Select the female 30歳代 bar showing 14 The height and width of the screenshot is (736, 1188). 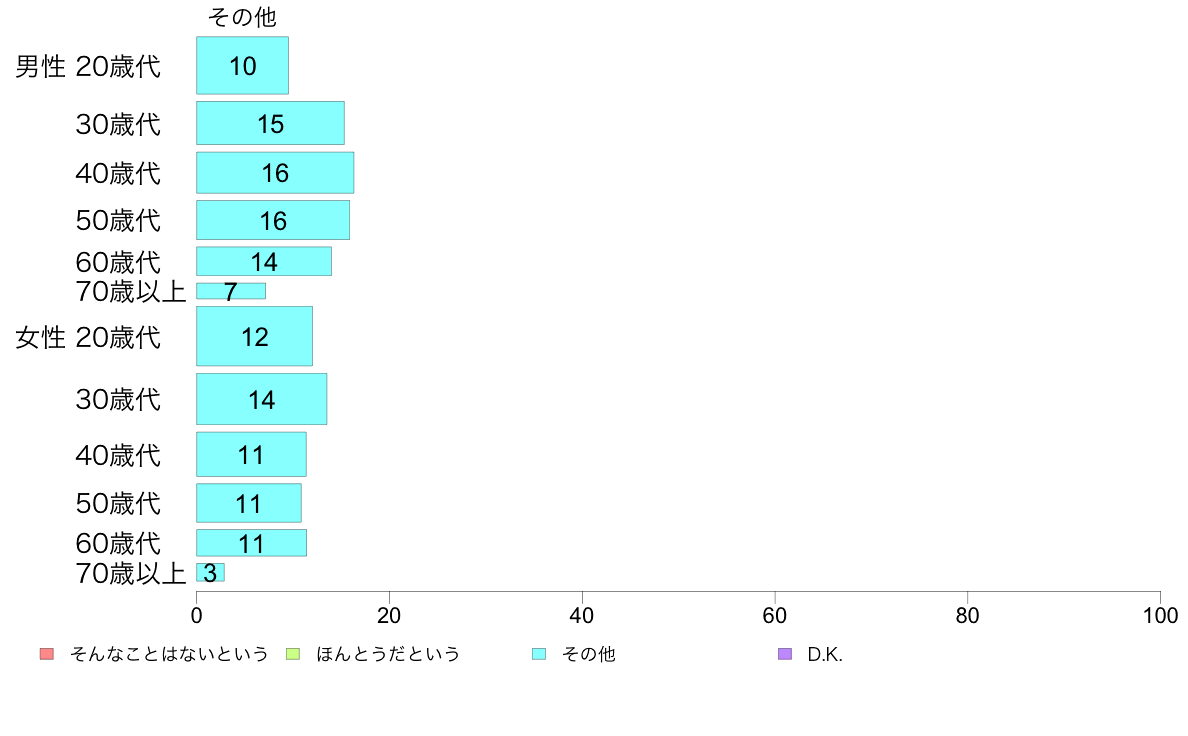[x=261, y=399]
